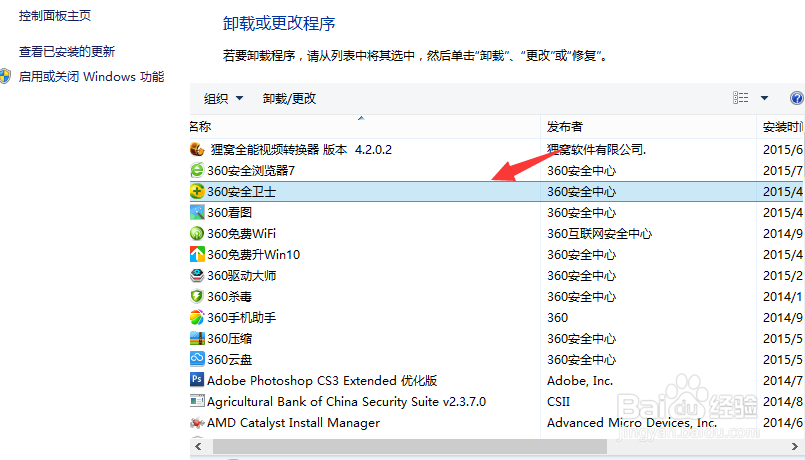Open the help question mark icon

pyautogui.click(x=797, y=98)
